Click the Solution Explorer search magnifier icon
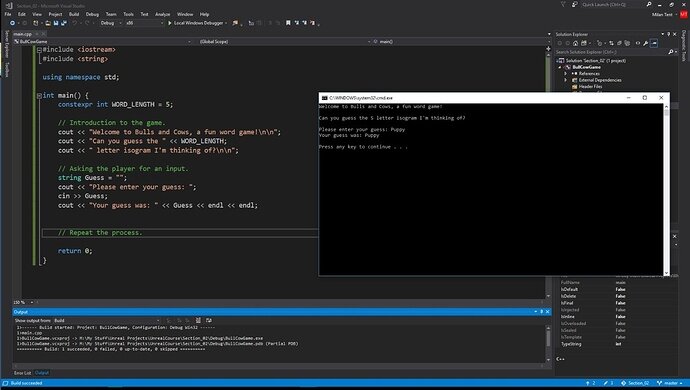This screenshot has width=690, height=390. [671, 52]
